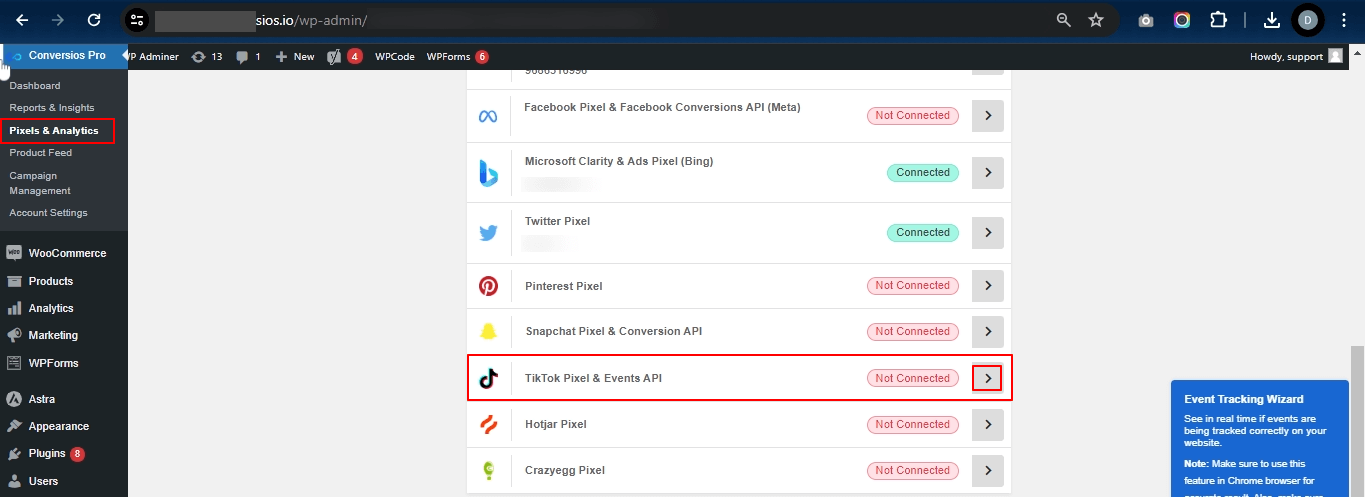Go back with browser back arrow
1365x497 pixels.
pyautogui.click(x=22, y=19)
